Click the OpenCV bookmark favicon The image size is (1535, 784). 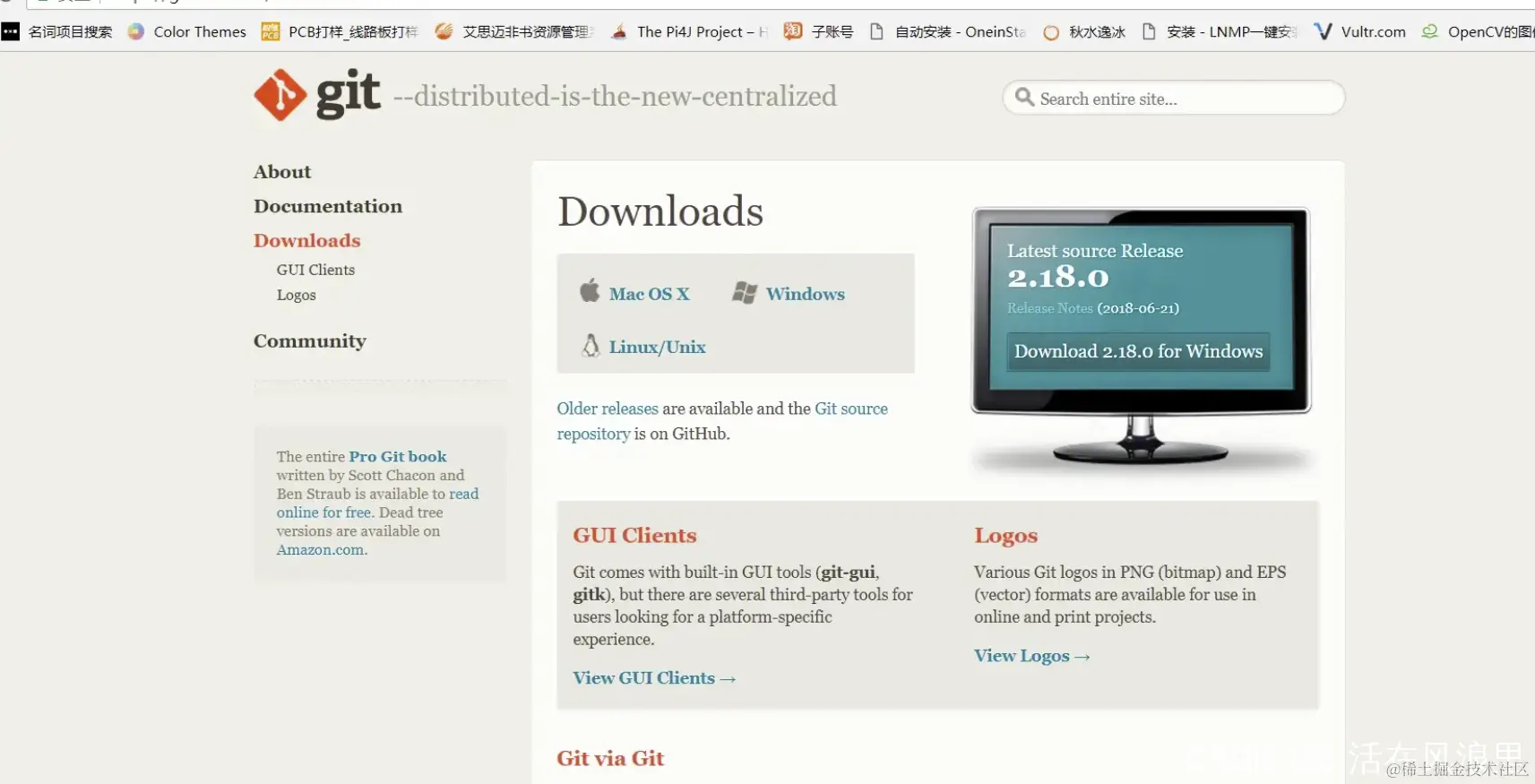[1430, 31]
